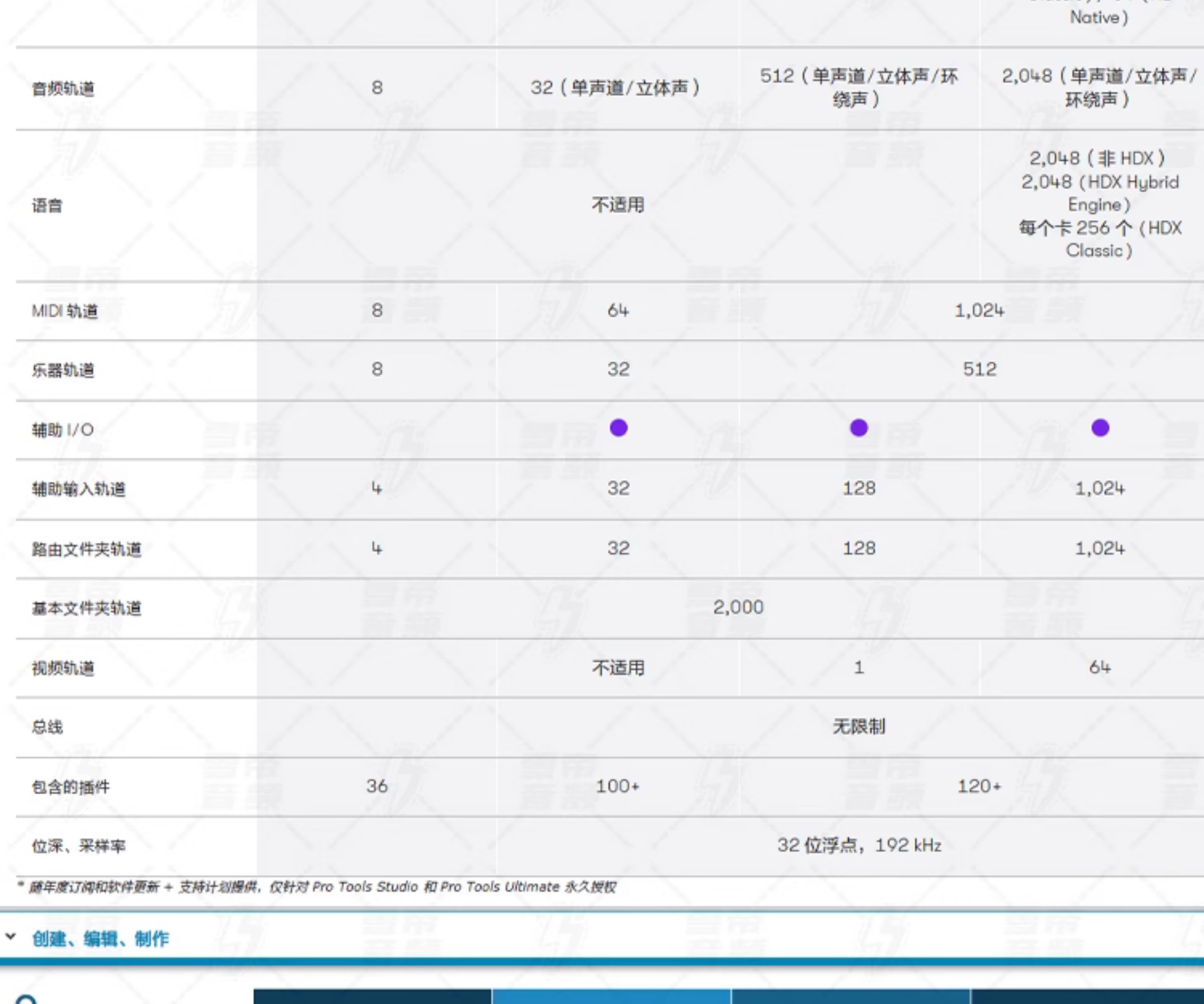Image resolution: width=1204 pixels, height=1004 pixels.
Task: Click the 包含的插件 row label
Action: (x=70, y=786)
